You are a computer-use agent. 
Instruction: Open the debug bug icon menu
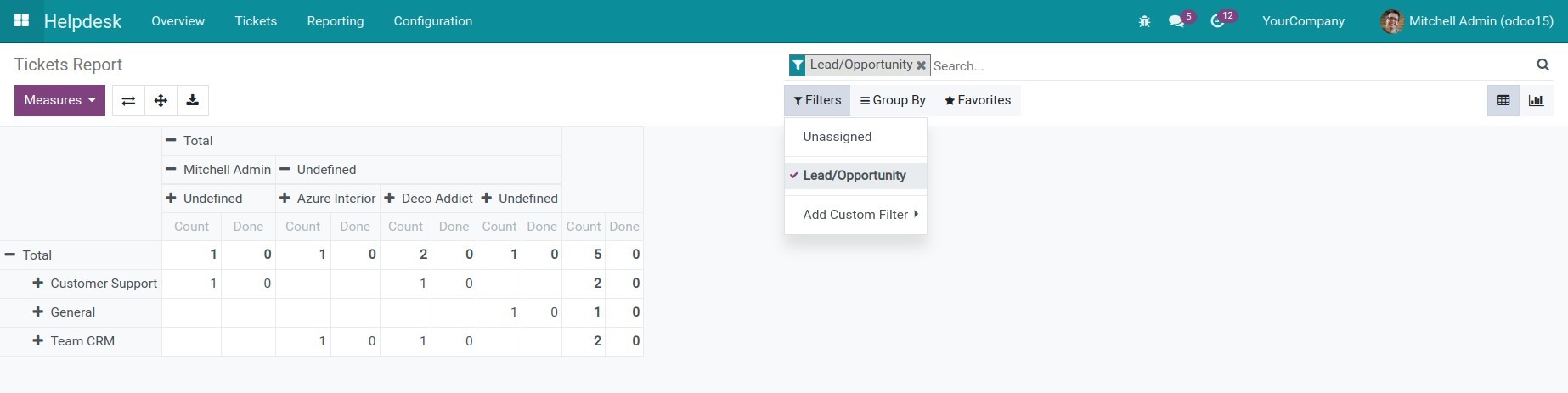(x=1144, y=21)
